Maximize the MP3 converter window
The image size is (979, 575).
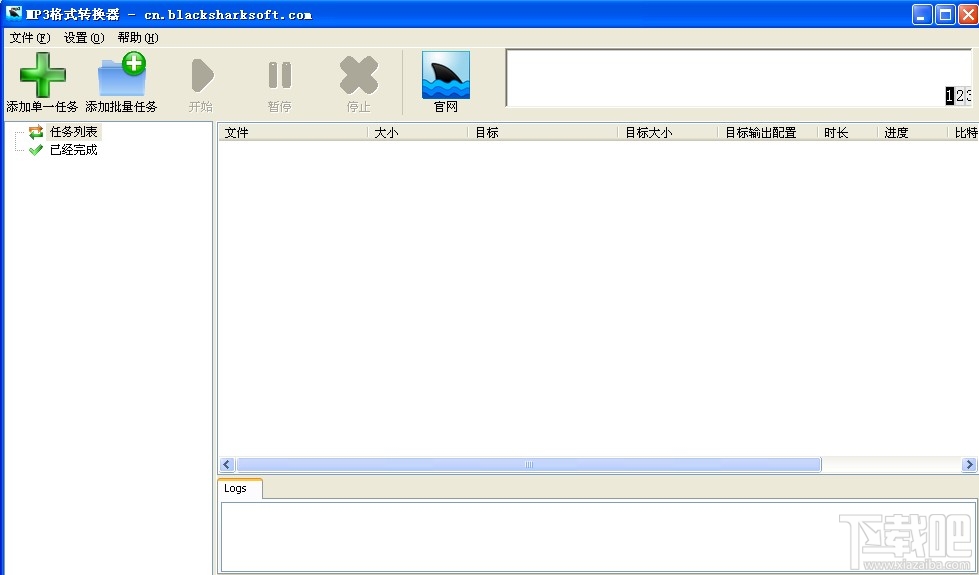tap(945, 14)
